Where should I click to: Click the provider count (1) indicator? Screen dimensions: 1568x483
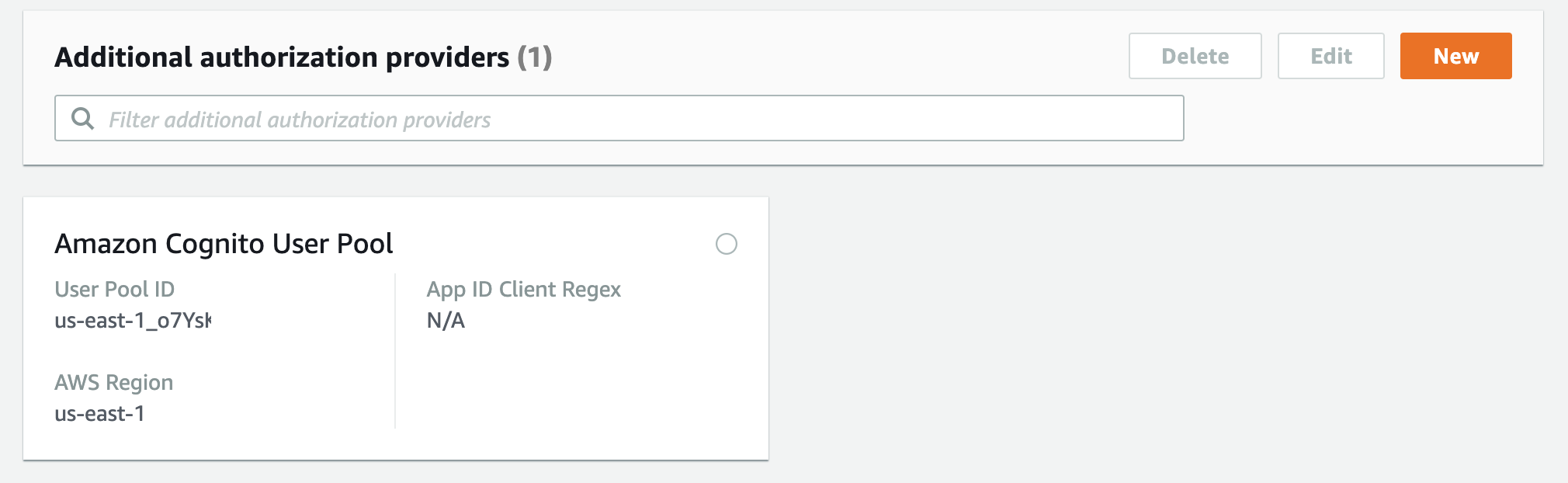(x=535, y=57)
